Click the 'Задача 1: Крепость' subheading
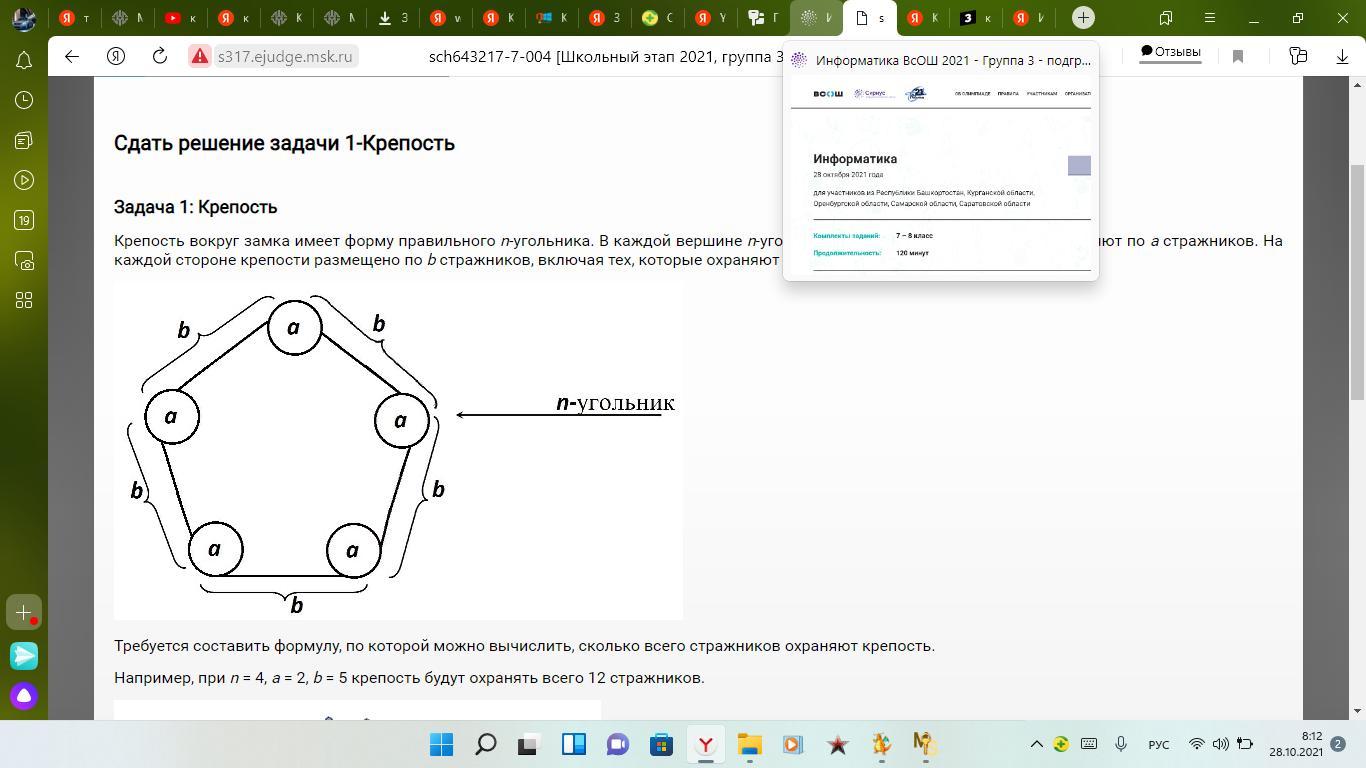Screen dimensions: 1366x768 tap(195, 207)
